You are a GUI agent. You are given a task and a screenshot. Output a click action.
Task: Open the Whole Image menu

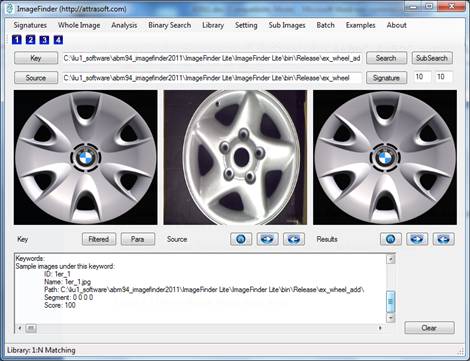point(79,25)
